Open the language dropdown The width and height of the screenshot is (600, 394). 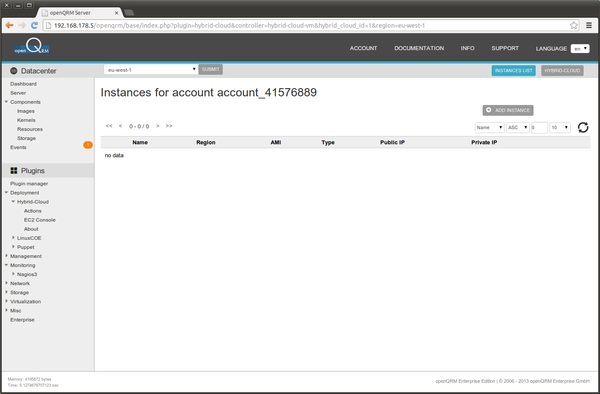pyautogui.click(x=580, y=49)
